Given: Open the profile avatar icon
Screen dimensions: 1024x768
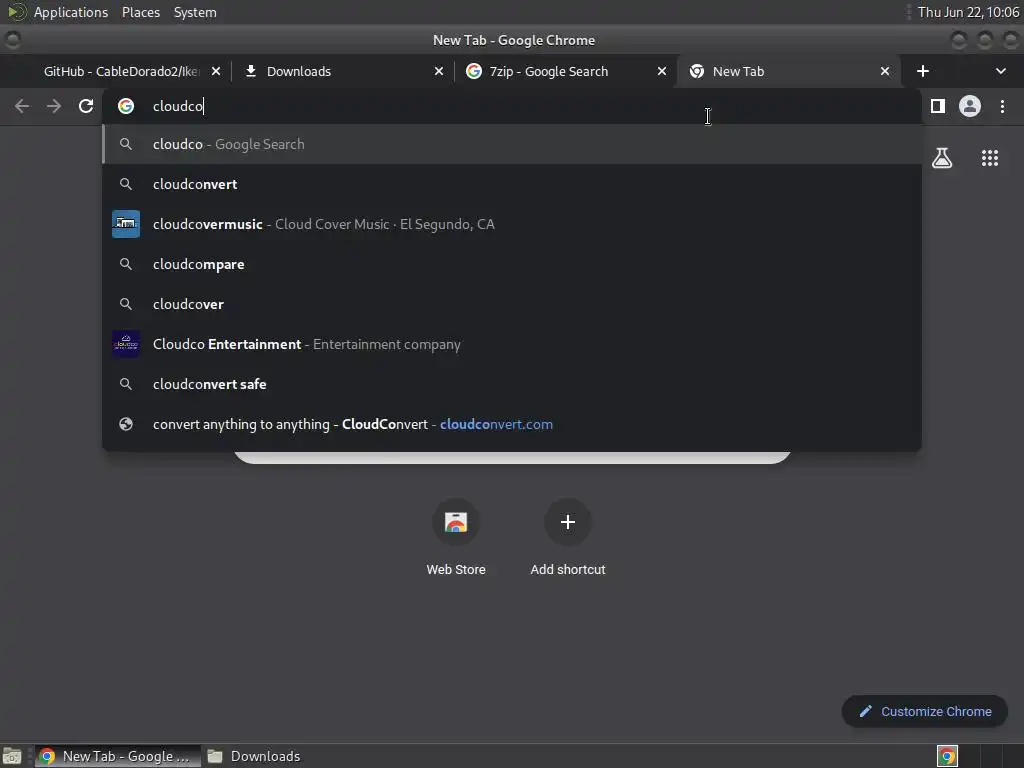Looking at the screenshot, I should point(970,106).
